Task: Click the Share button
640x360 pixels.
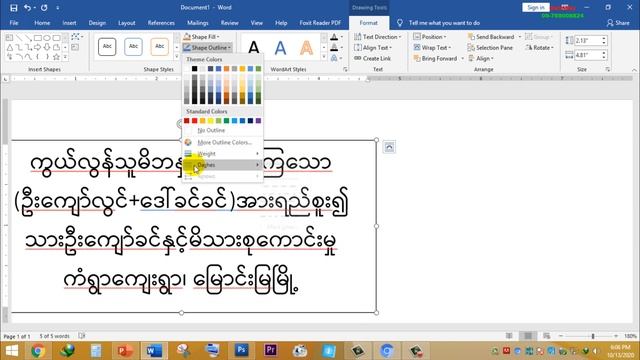Action: point(618,23)
